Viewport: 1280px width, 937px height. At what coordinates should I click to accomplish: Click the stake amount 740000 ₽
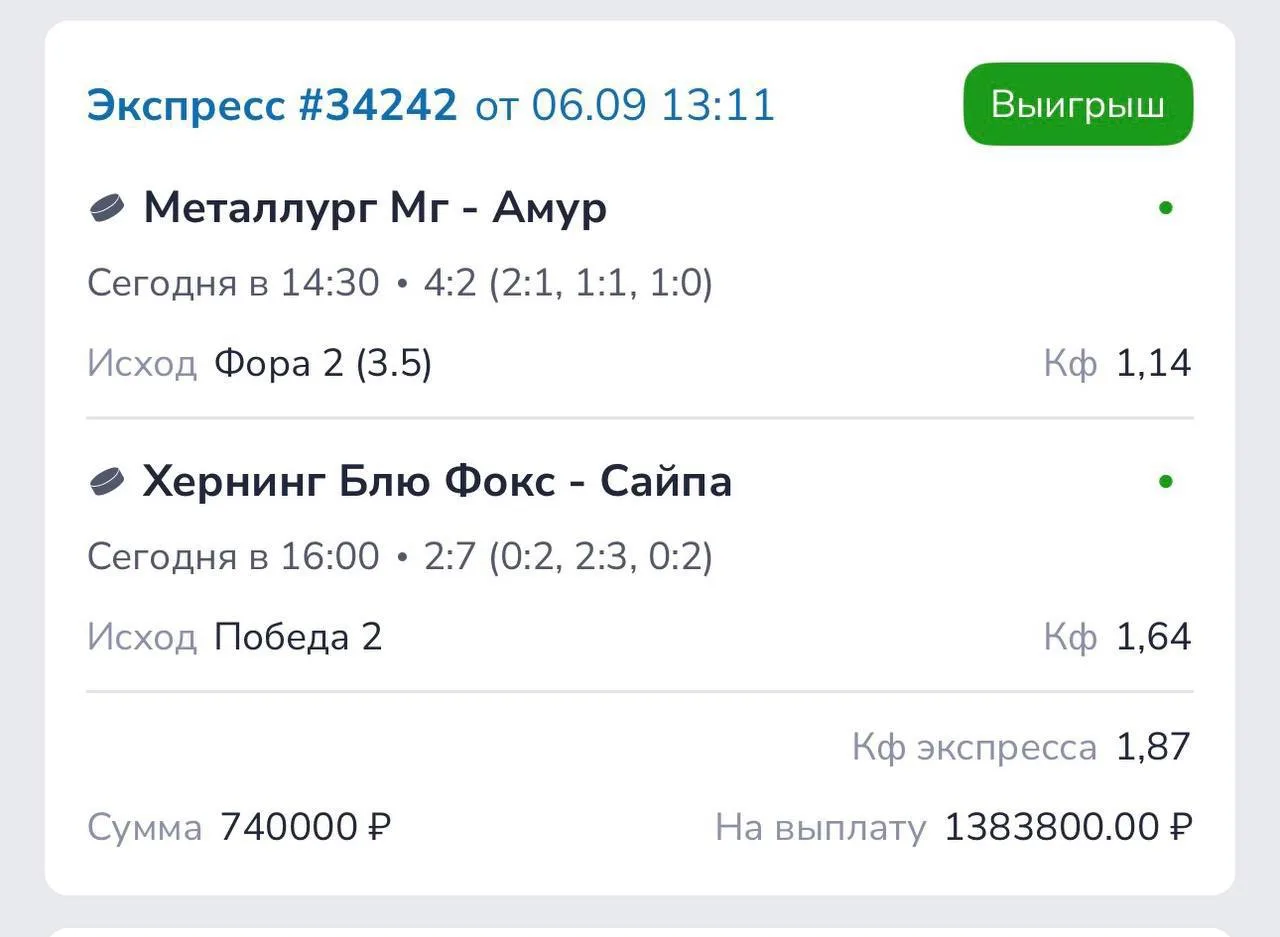click(x=305, y=828)
